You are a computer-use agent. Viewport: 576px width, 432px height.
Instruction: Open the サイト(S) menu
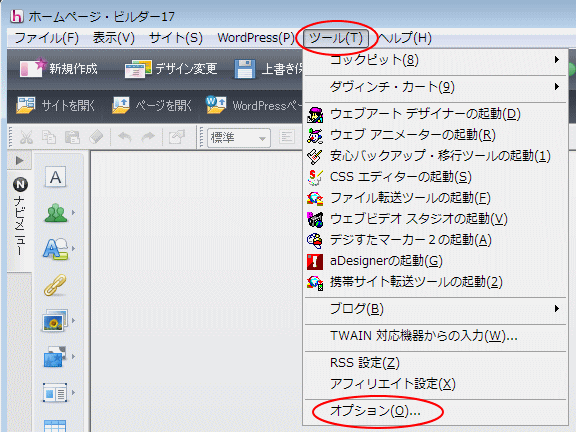click(176, 37)
